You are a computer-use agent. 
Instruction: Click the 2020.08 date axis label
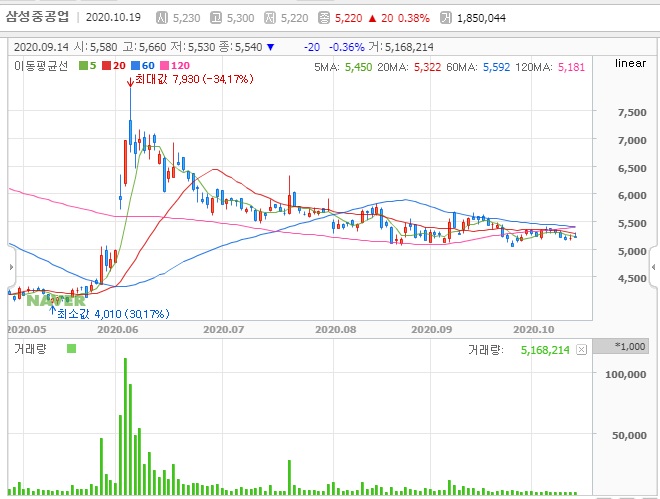(x=335, y=329)
